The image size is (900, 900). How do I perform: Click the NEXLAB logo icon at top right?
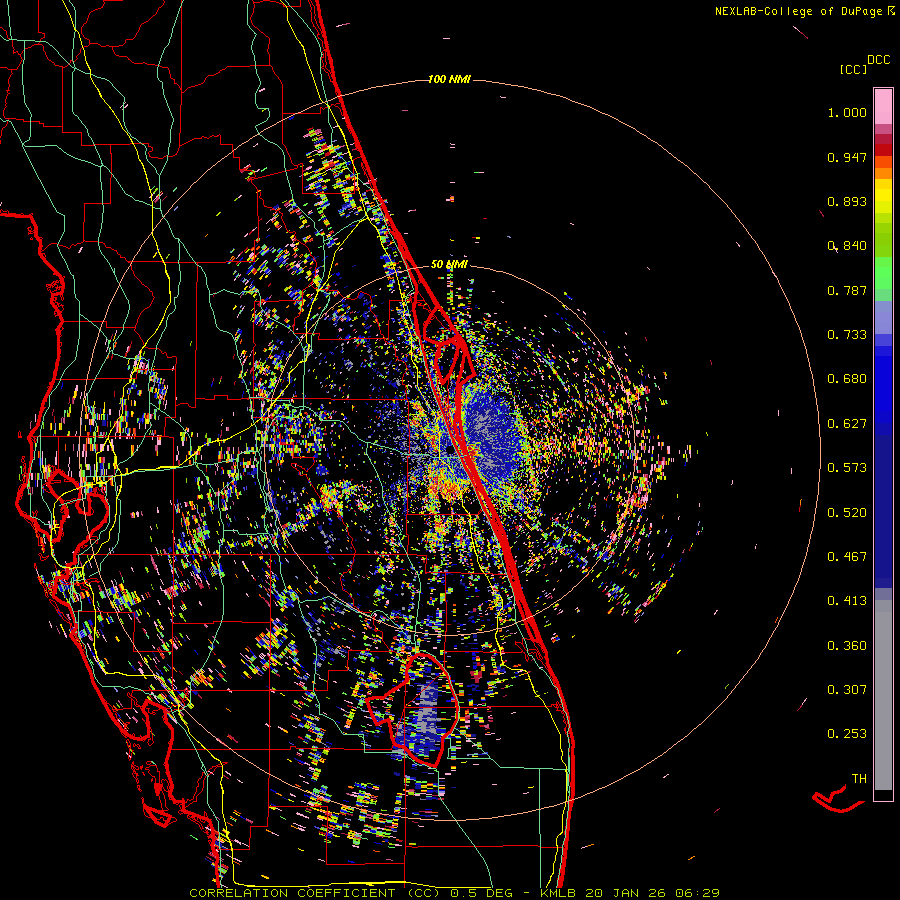tap(892, 11)
